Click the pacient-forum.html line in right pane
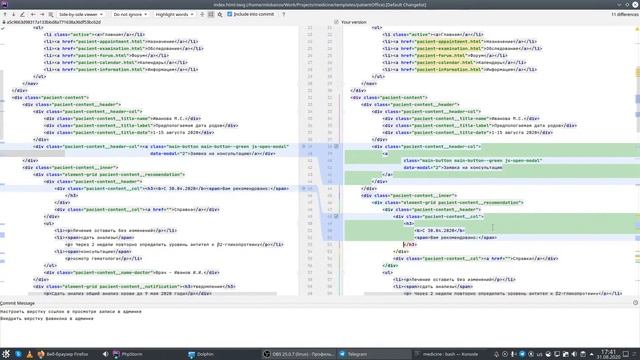640x360 pixels. (445, 56)
